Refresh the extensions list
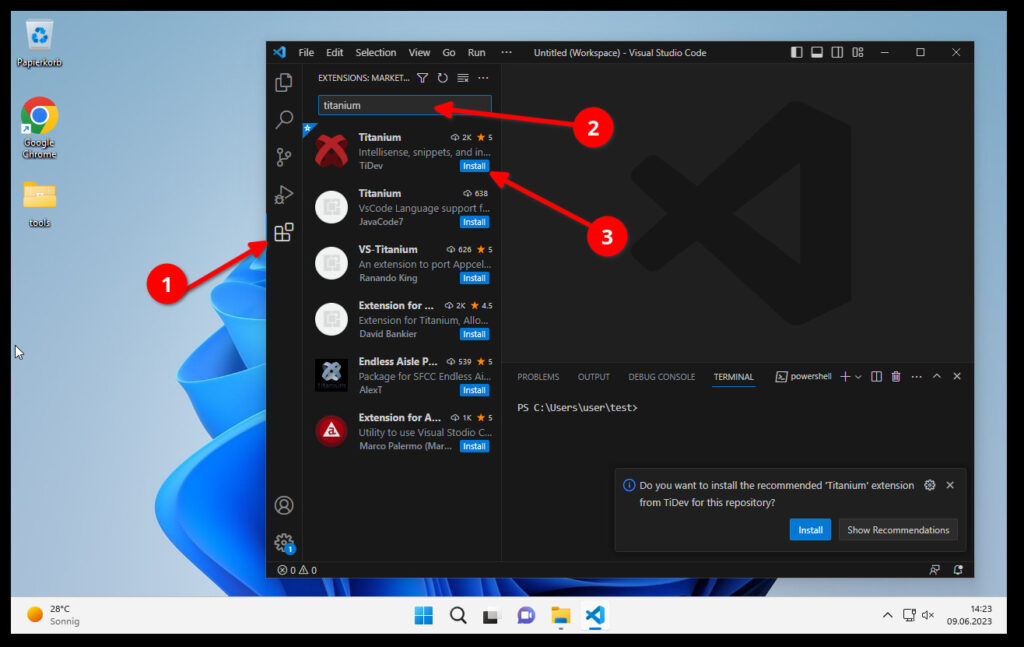1024x647 pixels. click(x=443, y=78)
